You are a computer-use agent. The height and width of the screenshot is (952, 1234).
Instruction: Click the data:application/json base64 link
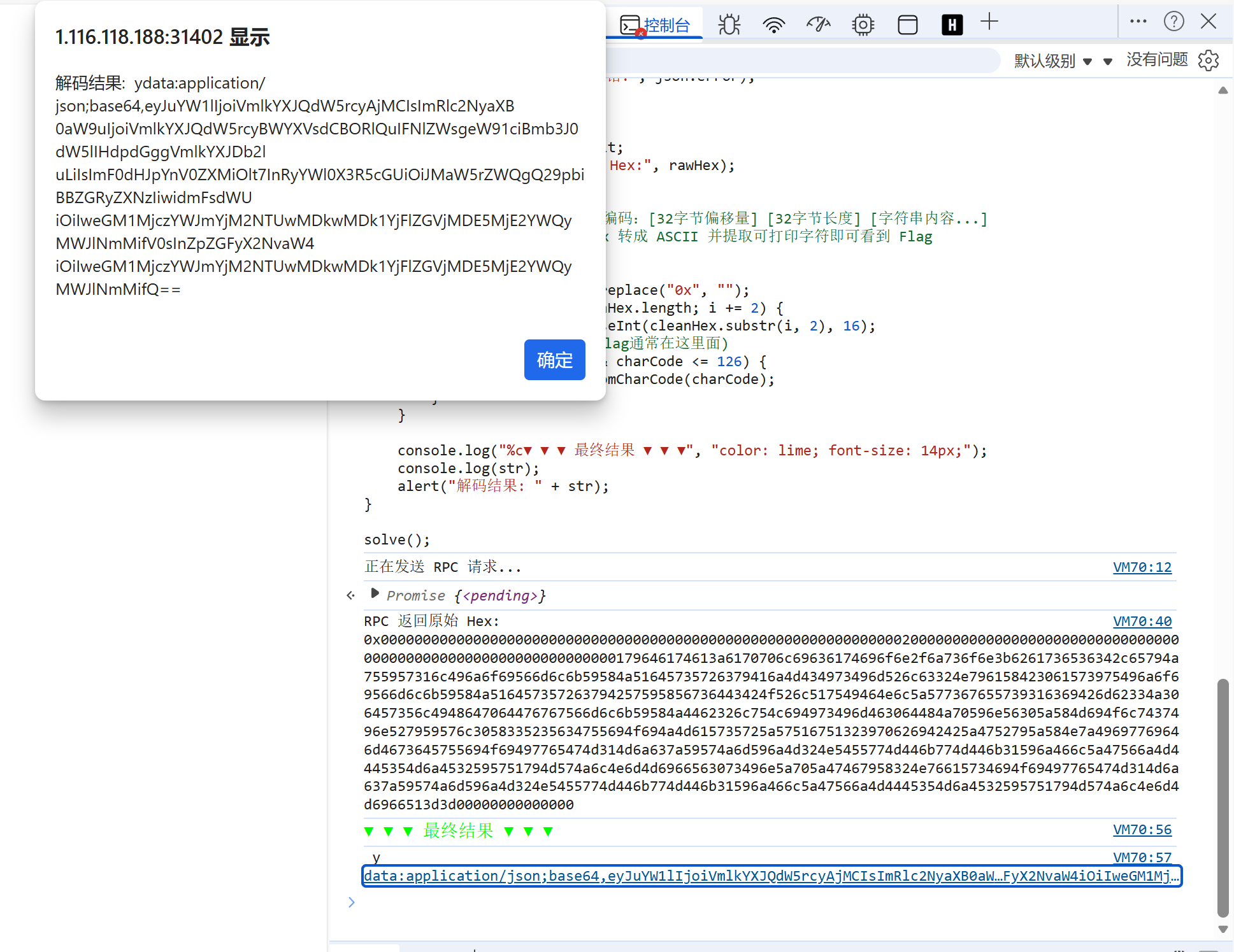(x=771, y=876)
